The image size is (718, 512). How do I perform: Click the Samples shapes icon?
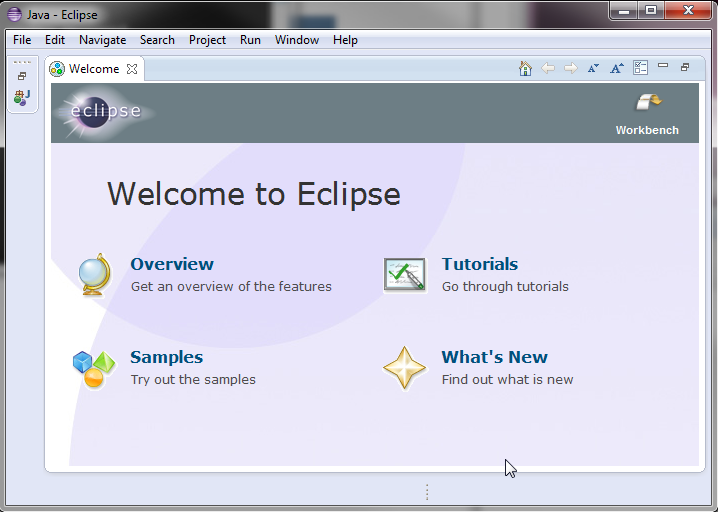94,369
